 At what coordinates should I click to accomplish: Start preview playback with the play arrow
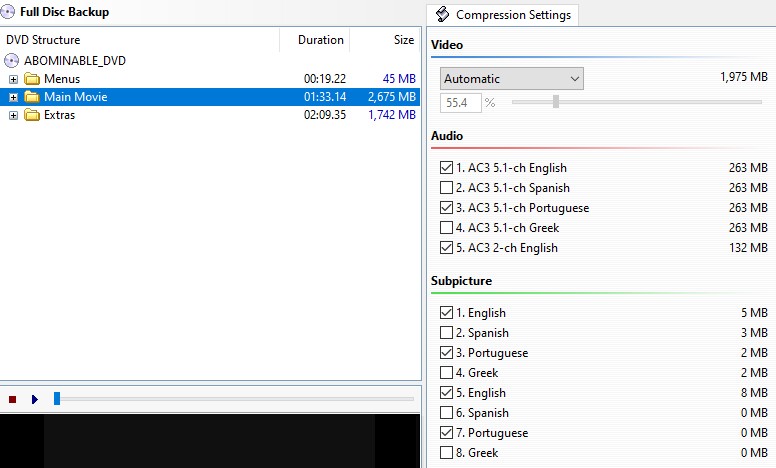coord(35,399)
